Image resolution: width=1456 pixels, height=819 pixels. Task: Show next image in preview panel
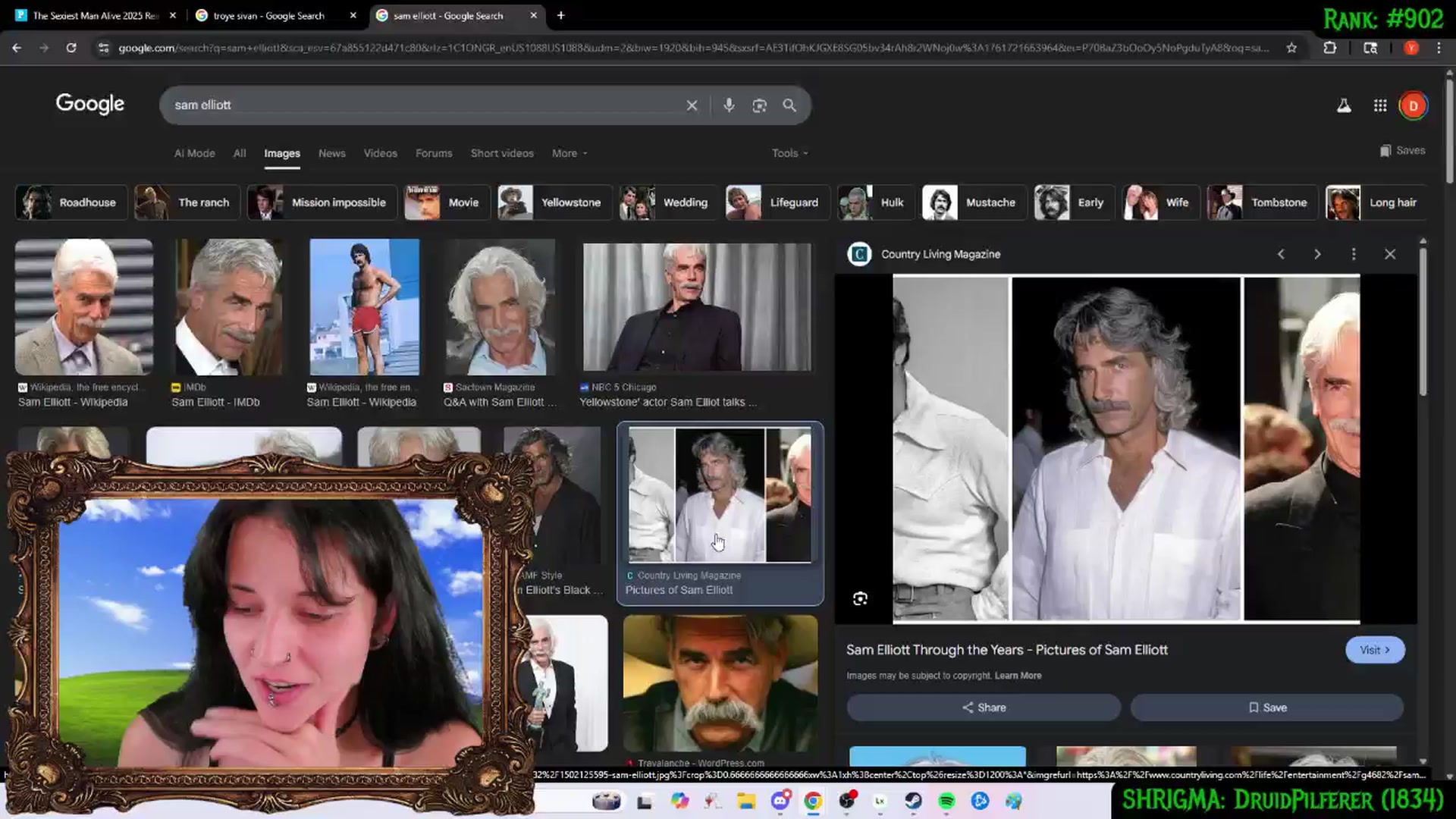[1317, 255]
